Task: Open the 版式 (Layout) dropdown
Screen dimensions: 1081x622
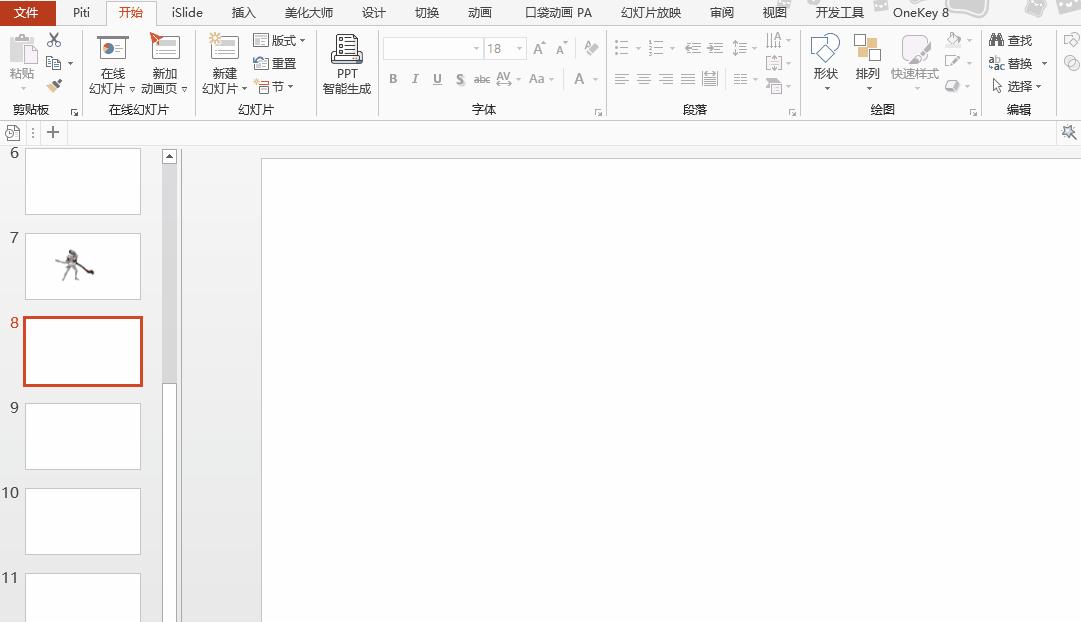Action: [x=281, y=40]
